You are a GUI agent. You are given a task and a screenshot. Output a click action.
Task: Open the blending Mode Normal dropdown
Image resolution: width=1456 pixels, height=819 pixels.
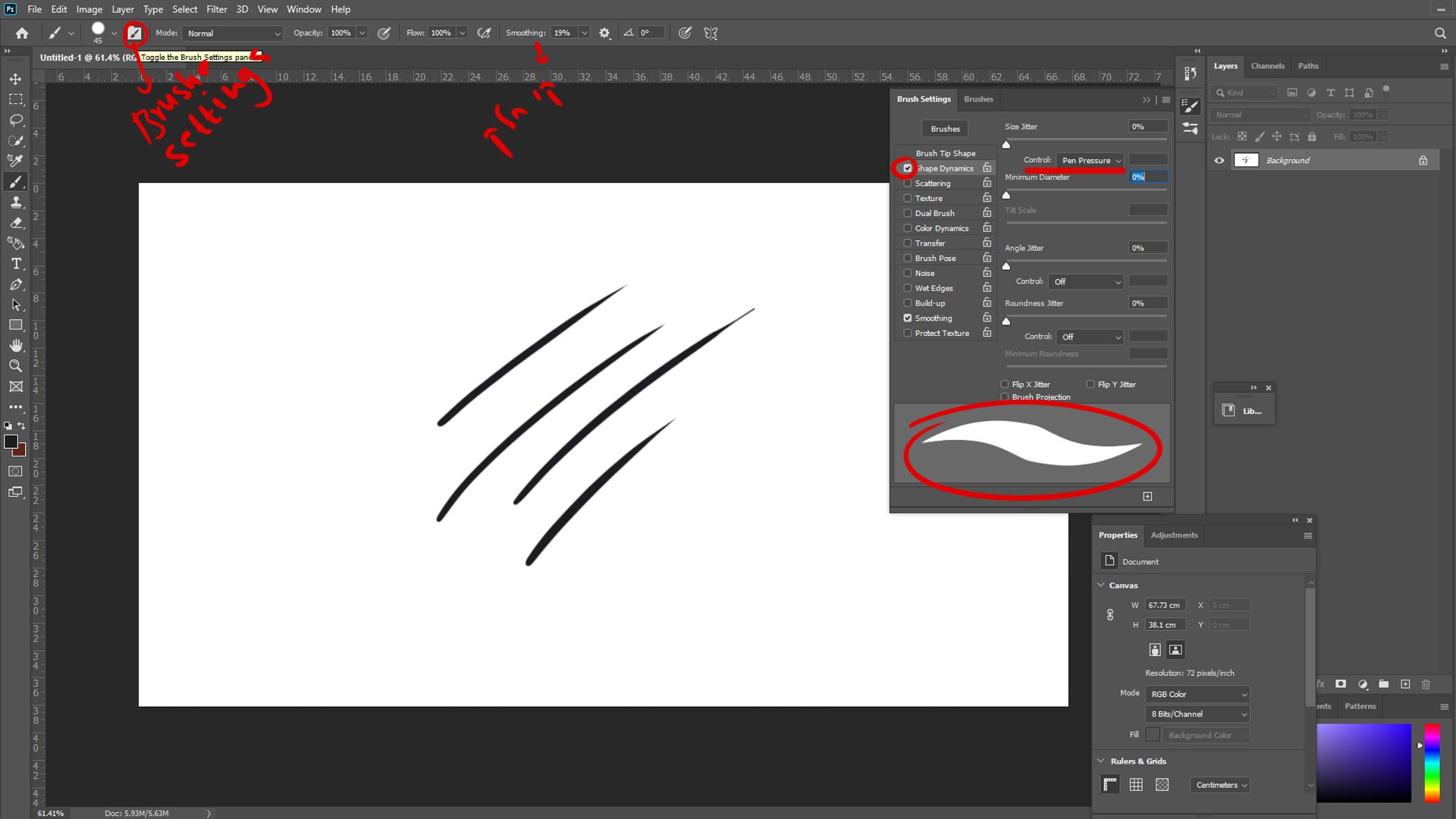pos(233,33)
